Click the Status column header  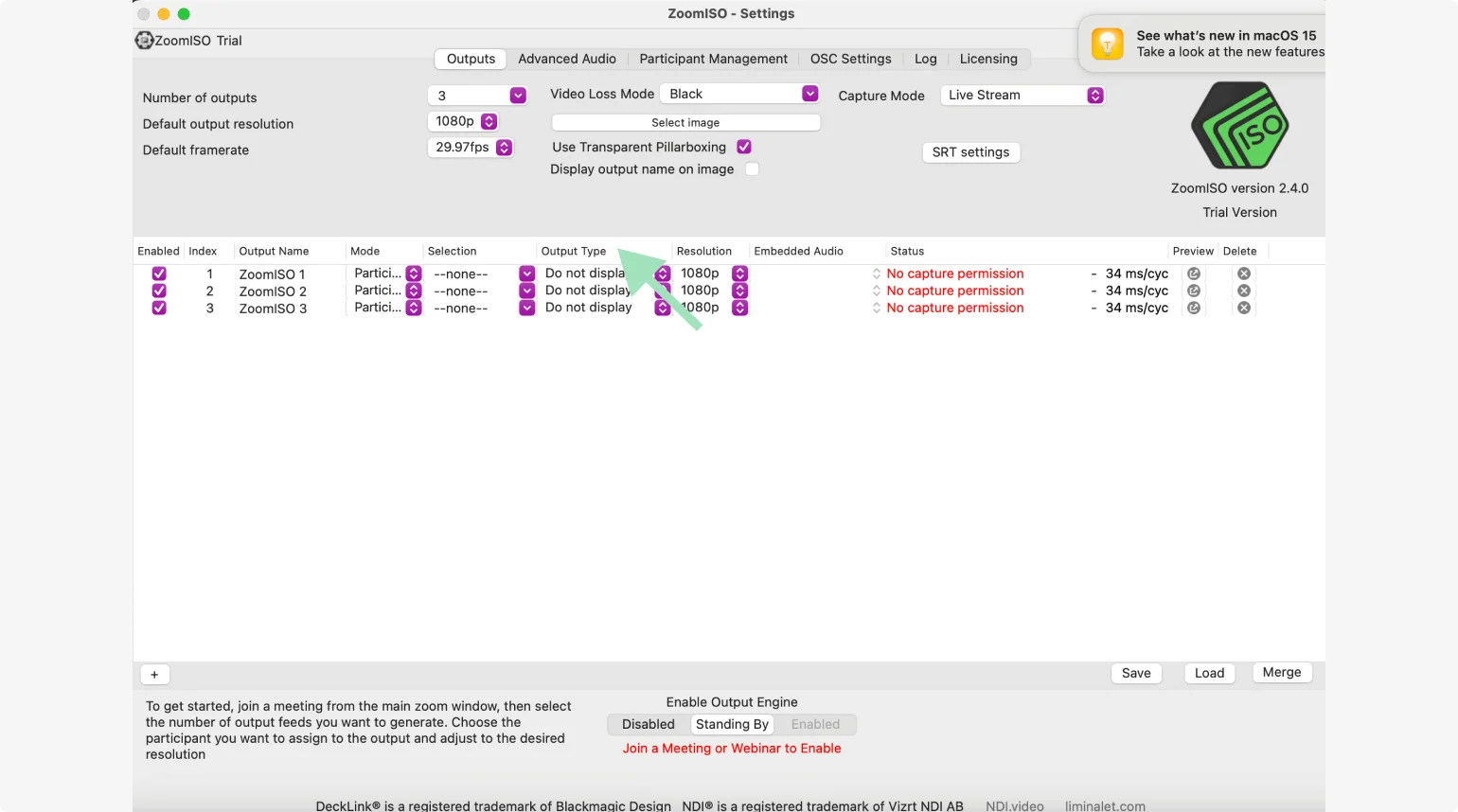tap(907, 252)
